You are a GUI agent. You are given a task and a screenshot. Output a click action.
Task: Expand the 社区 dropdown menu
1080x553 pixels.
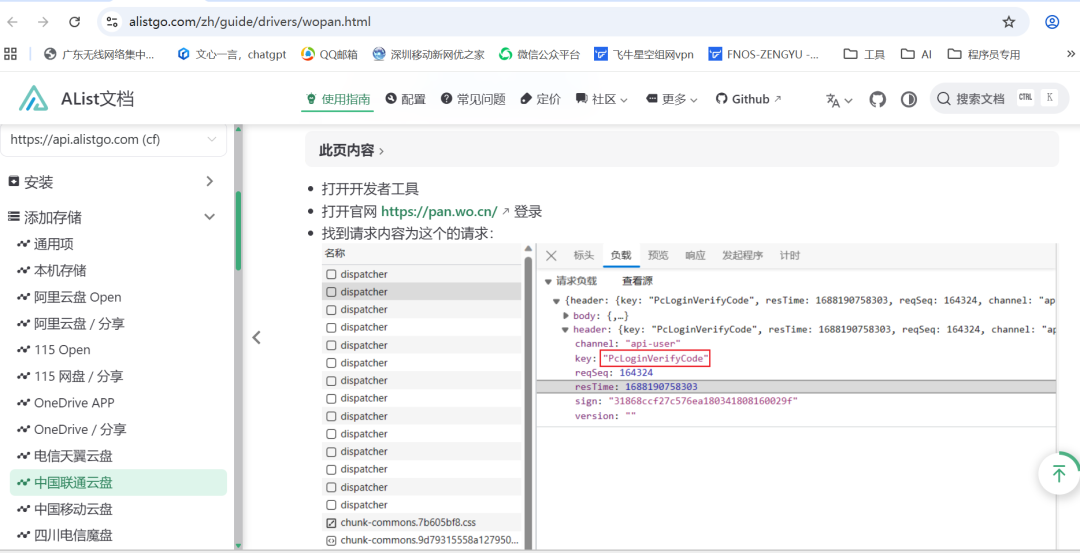tap(602, 99)
